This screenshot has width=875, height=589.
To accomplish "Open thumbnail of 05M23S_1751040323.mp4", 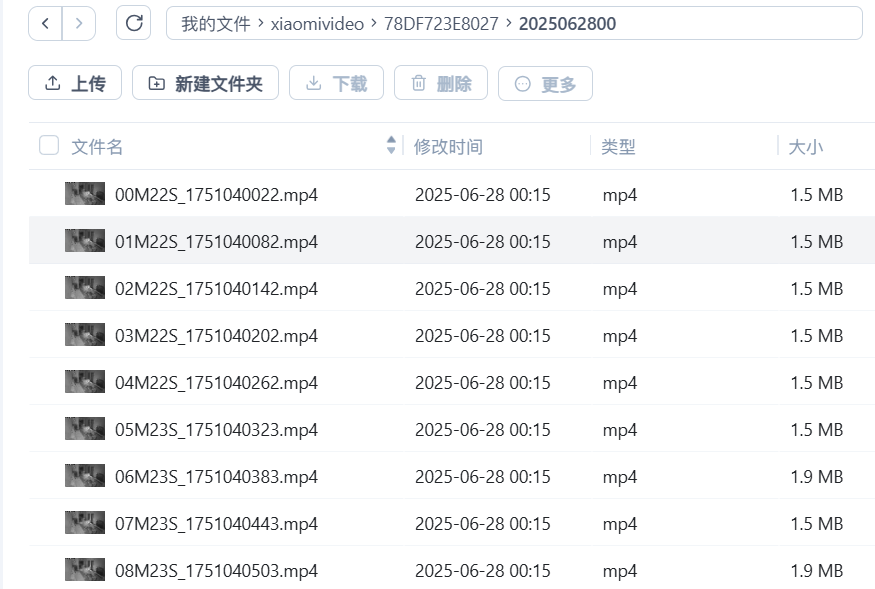I will coord(85,428).
